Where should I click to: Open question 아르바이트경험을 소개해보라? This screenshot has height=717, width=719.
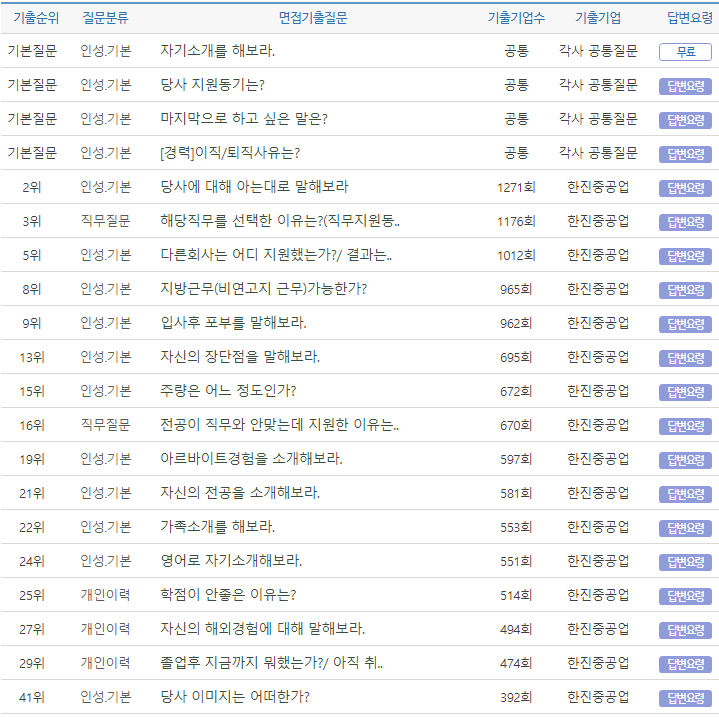[251, 459]
